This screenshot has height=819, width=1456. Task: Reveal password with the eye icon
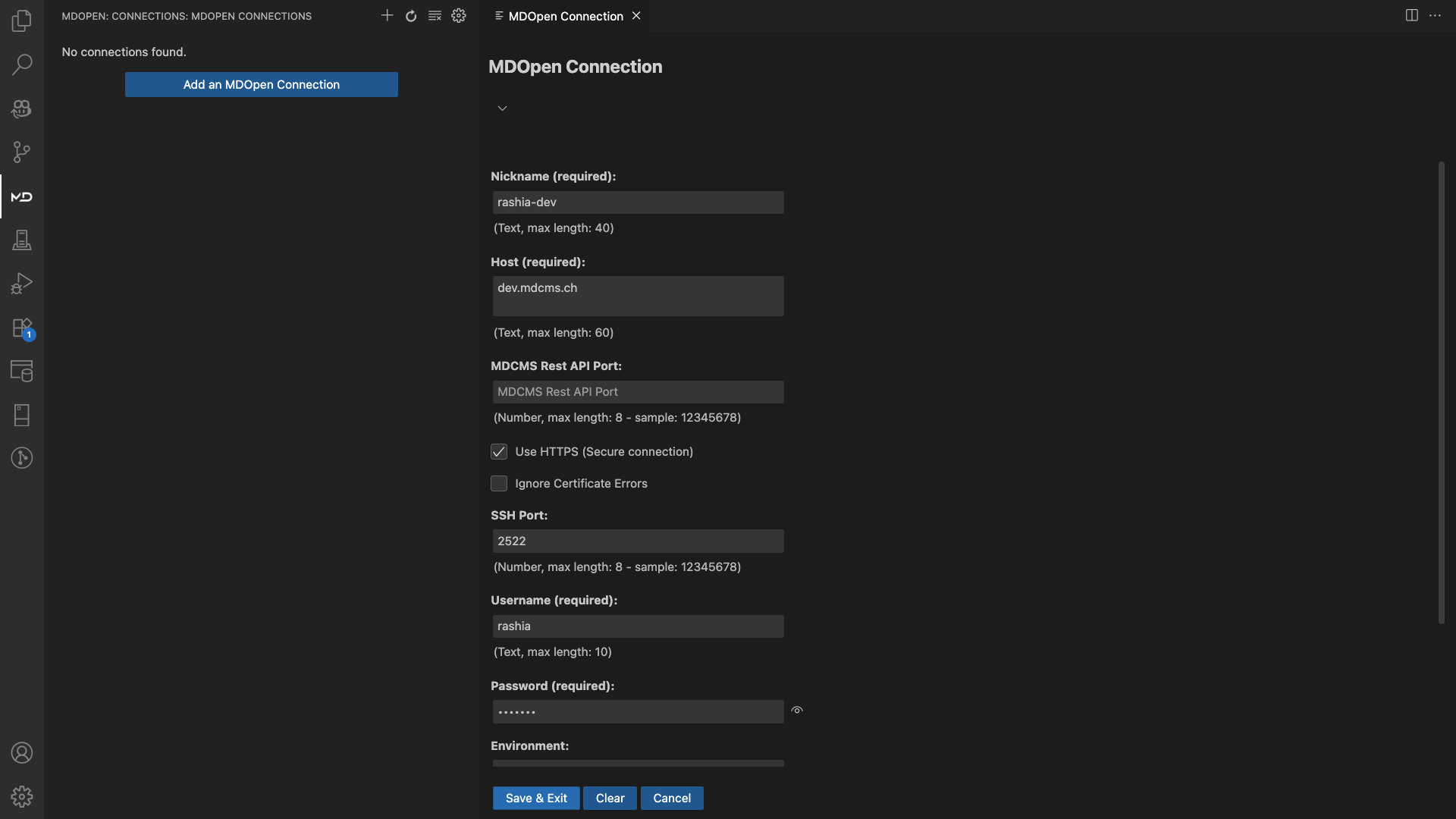coord(797,711)
